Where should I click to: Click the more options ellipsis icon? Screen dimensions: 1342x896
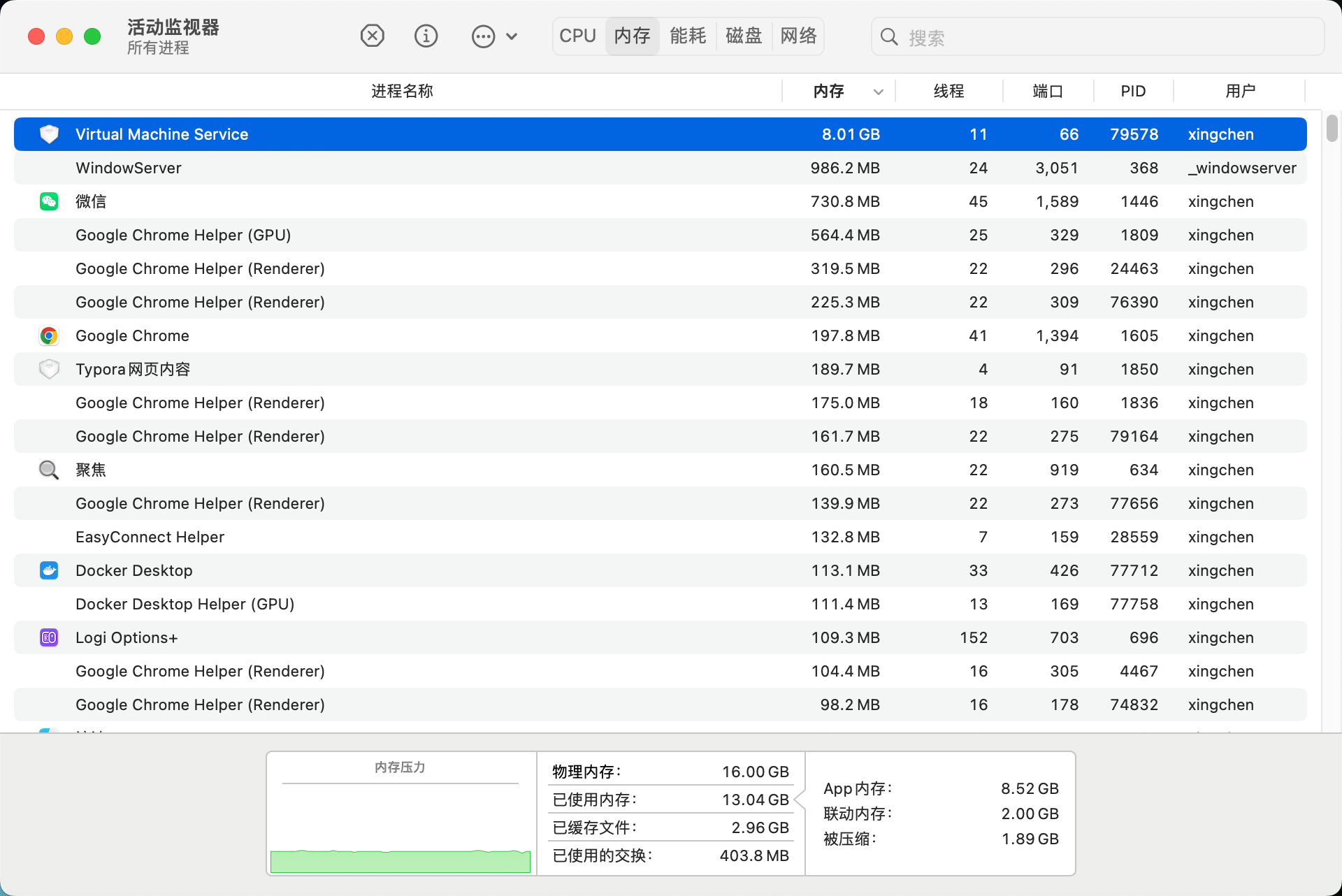coord(483,36)
